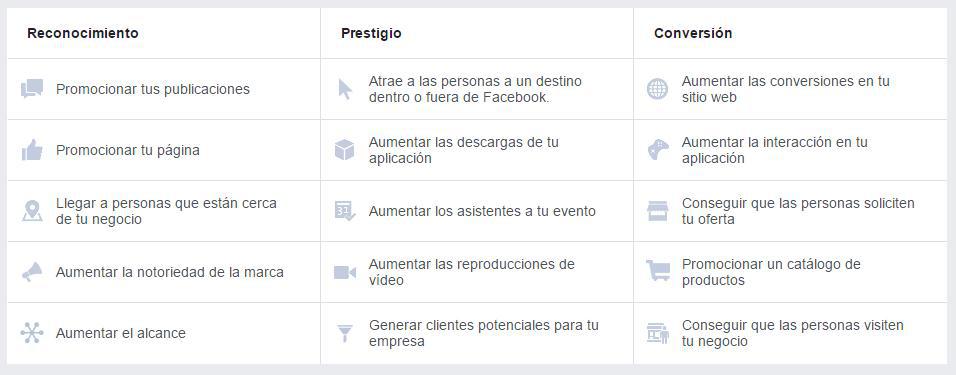Image resolution: width=956 pixels, height=375 pixels.
Task: Choose Generar clientes potenciales para tu empresa
Action: (x=483, y=334)
